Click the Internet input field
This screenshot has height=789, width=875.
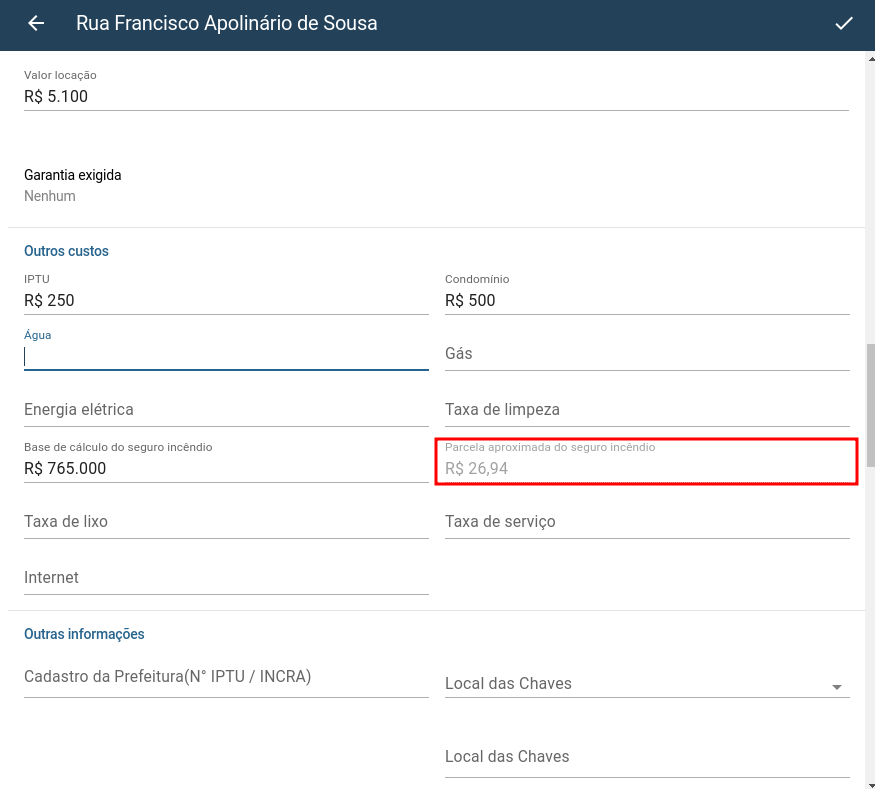point(226,578)
